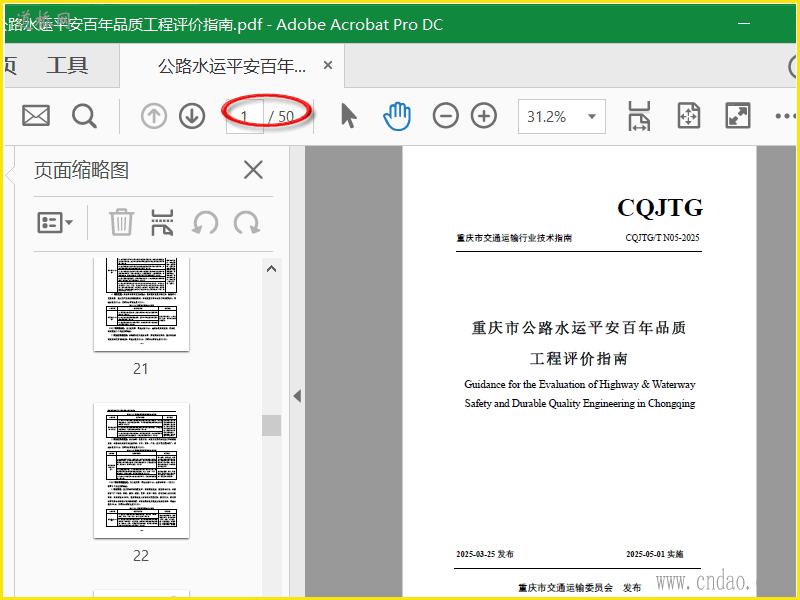
Task: Click the current page number field
Action: pos(244,117)
